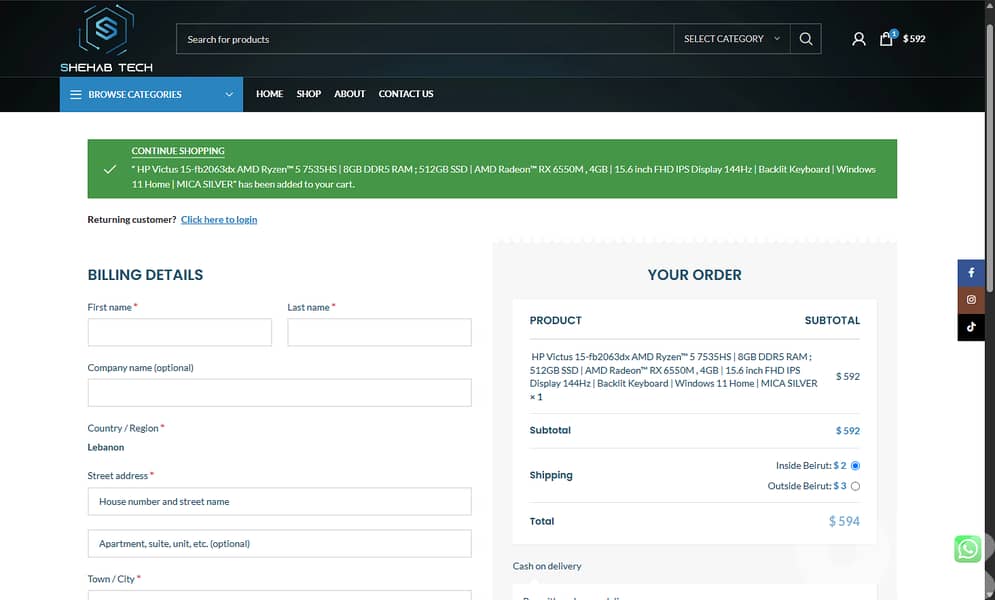
Task: Click the Company name input field
Action: pos(280,393)
